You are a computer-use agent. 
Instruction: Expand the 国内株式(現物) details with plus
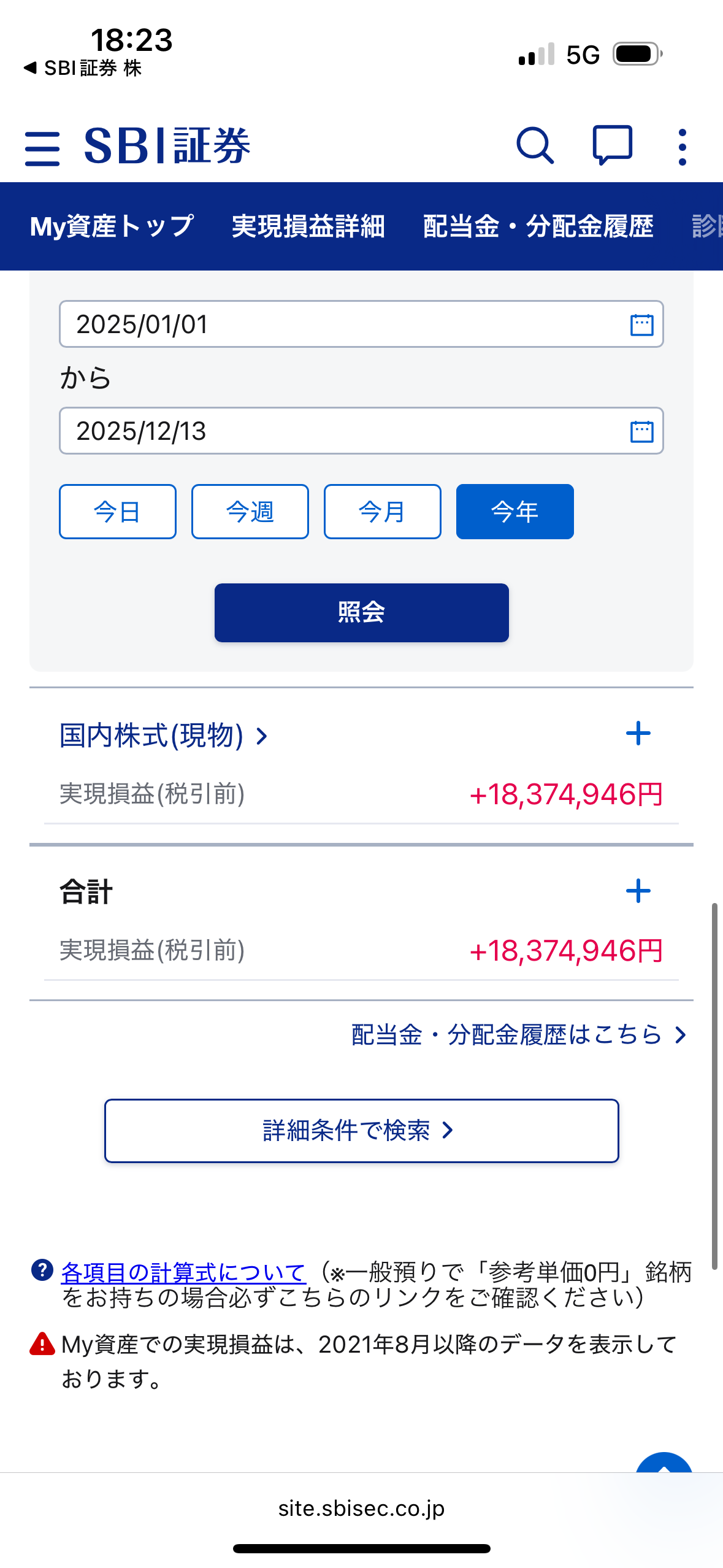coord(638,734)
